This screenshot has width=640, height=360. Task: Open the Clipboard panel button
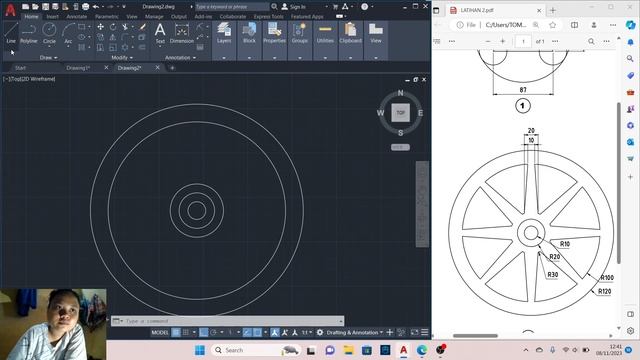click(x=351, y=33)
